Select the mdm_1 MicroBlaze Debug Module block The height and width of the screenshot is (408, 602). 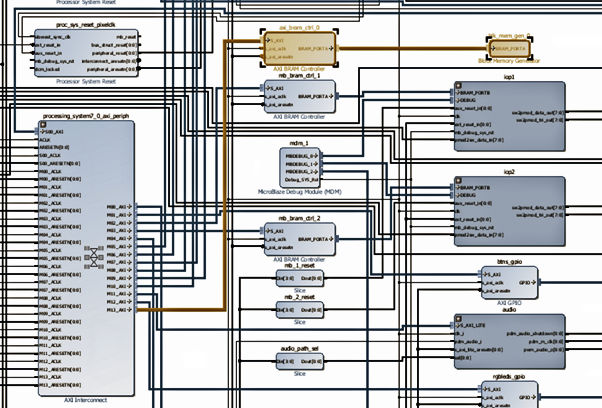coord(300,167)
